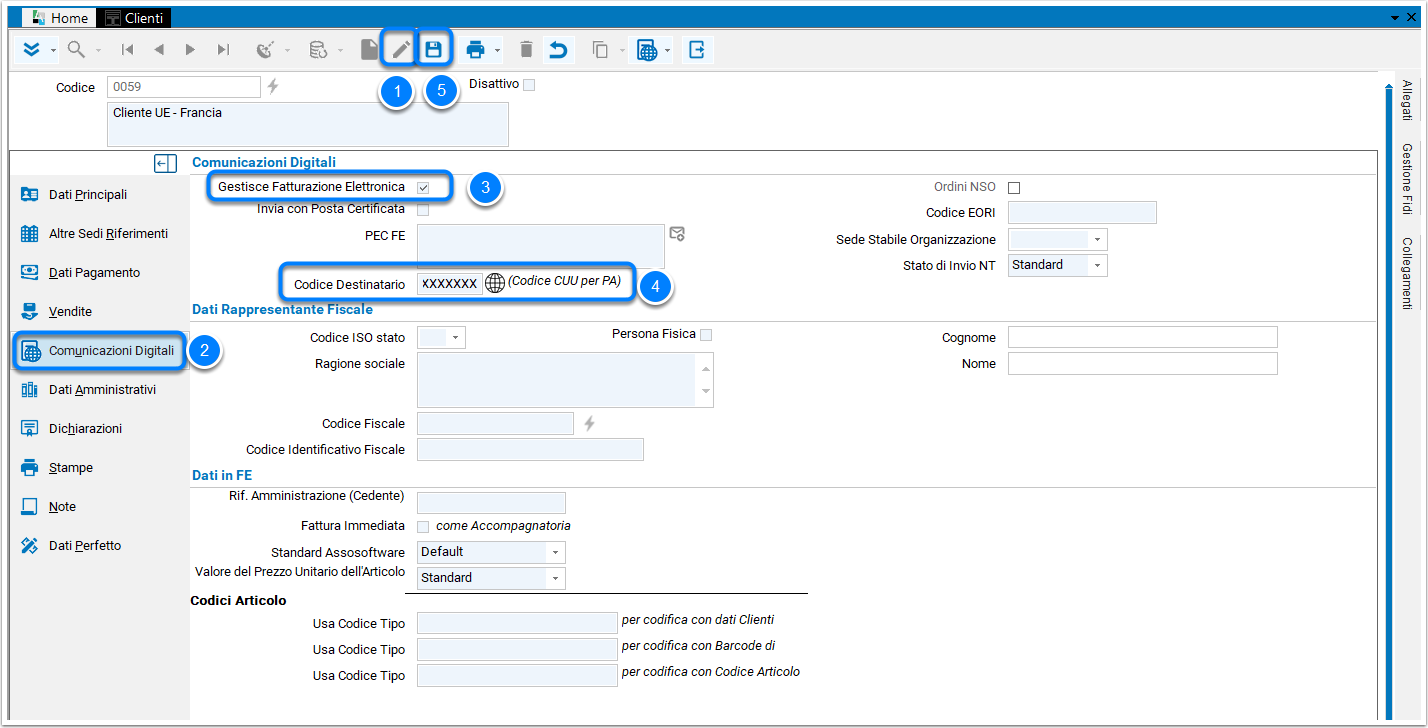
Task: Collapse the left sidebar with arrow icon
Action: 166,163
